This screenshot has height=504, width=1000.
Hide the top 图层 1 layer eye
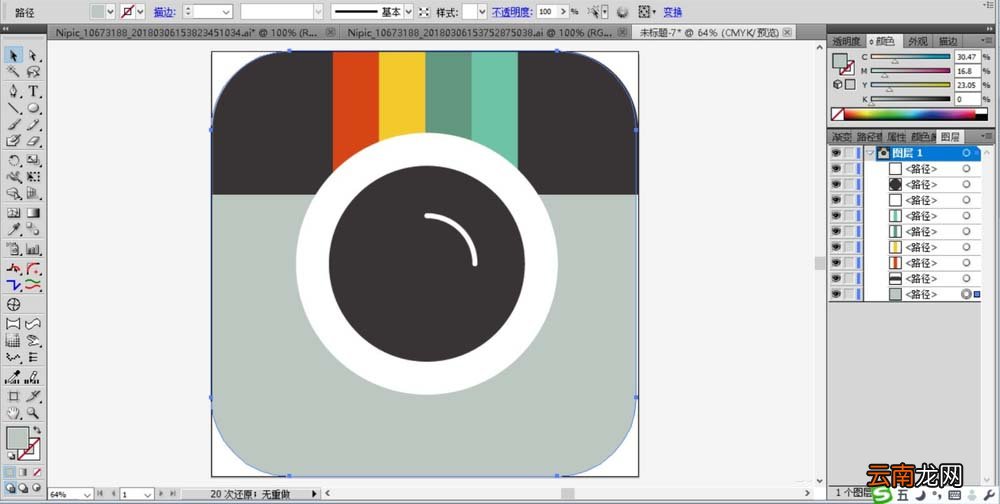tap(835, 153)
